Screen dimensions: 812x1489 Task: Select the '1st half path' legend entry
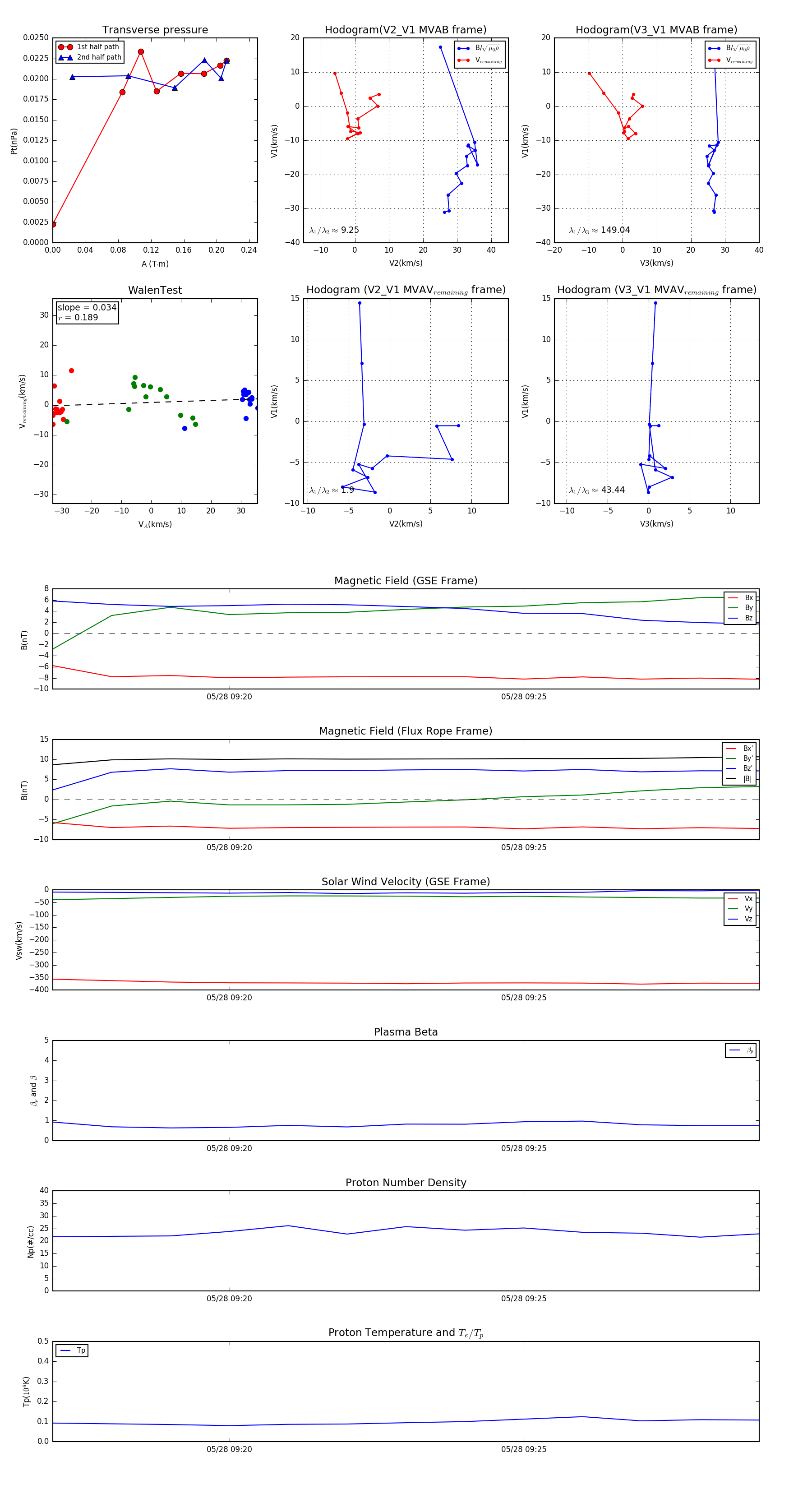click(x=89, y=47)
